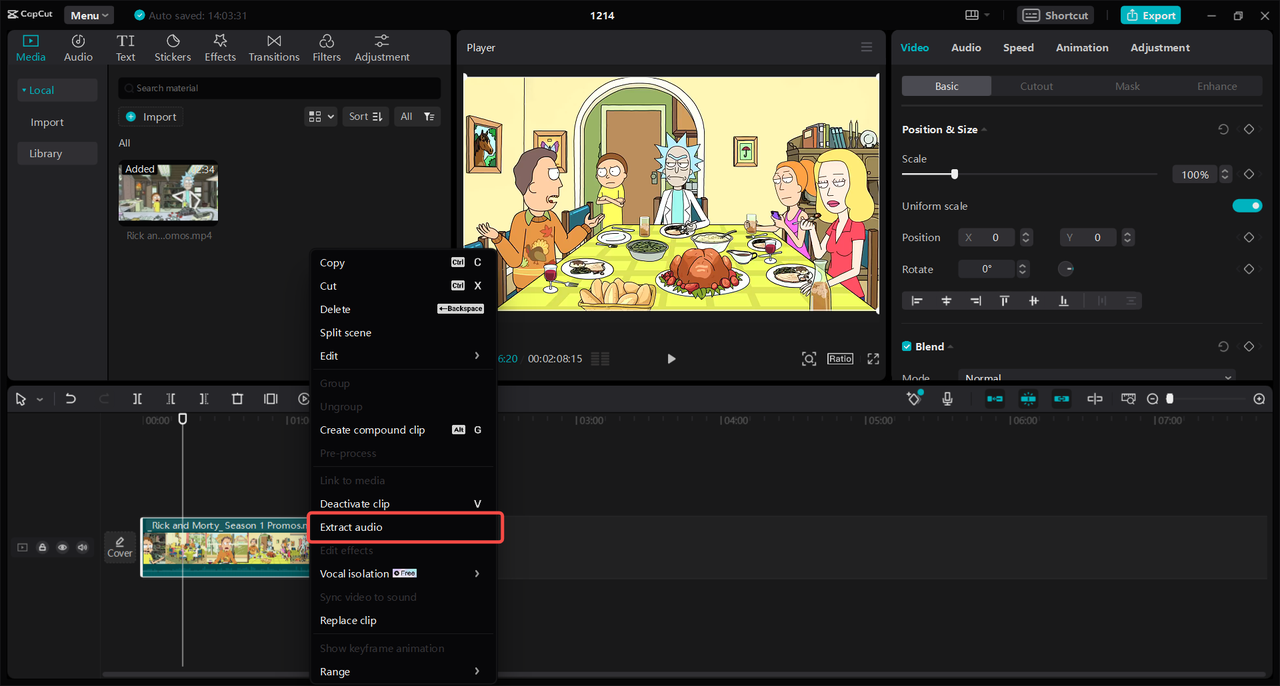Open the Player panel menu
Viewport: 1280px width, 686px height.
point(866,48)
